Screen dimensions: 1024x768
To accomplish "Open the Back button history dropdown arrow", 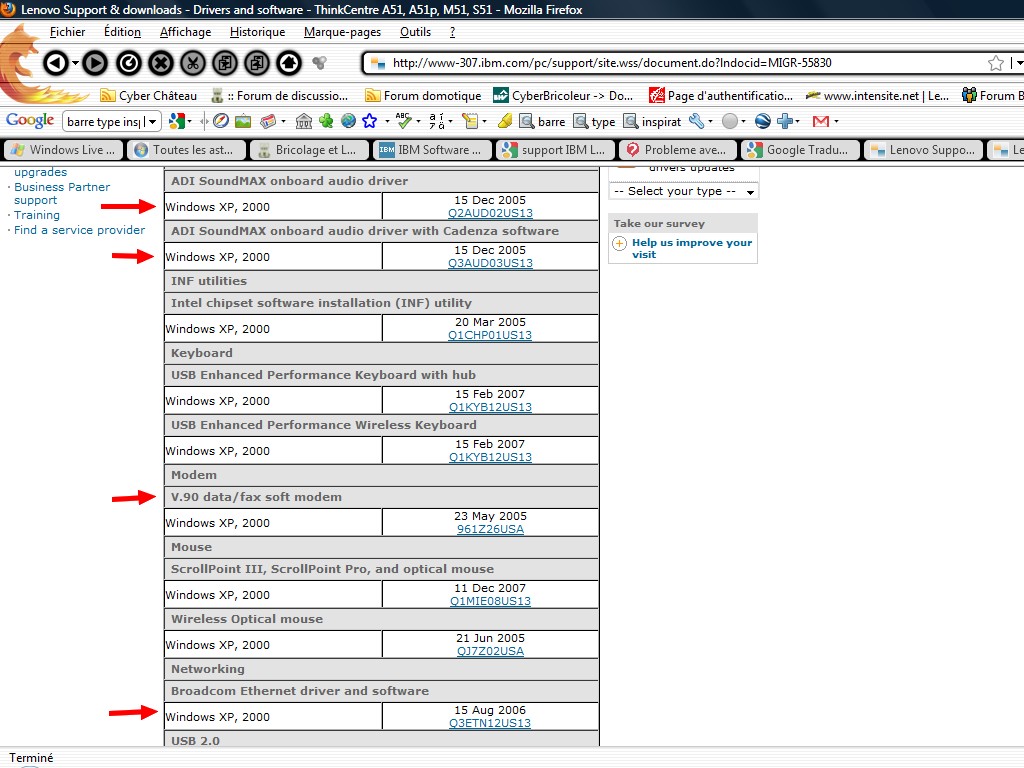I will tap(75, 63).
